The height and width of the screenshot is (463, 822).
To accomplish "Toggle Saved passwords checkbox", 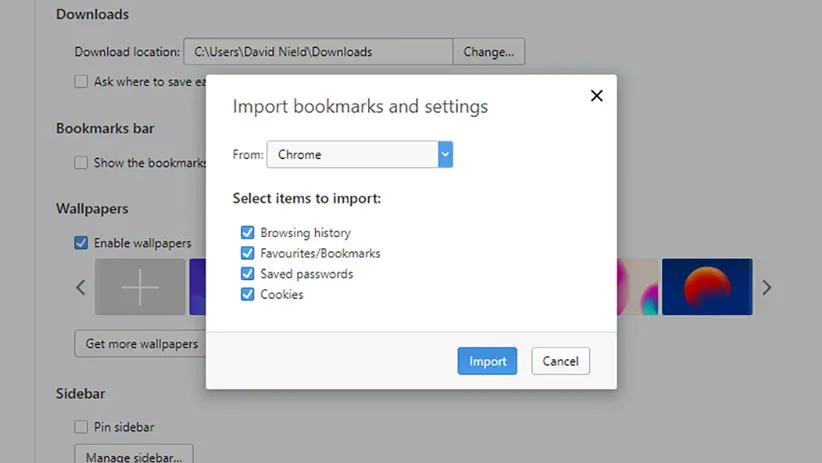I will (x=248, y=274).
